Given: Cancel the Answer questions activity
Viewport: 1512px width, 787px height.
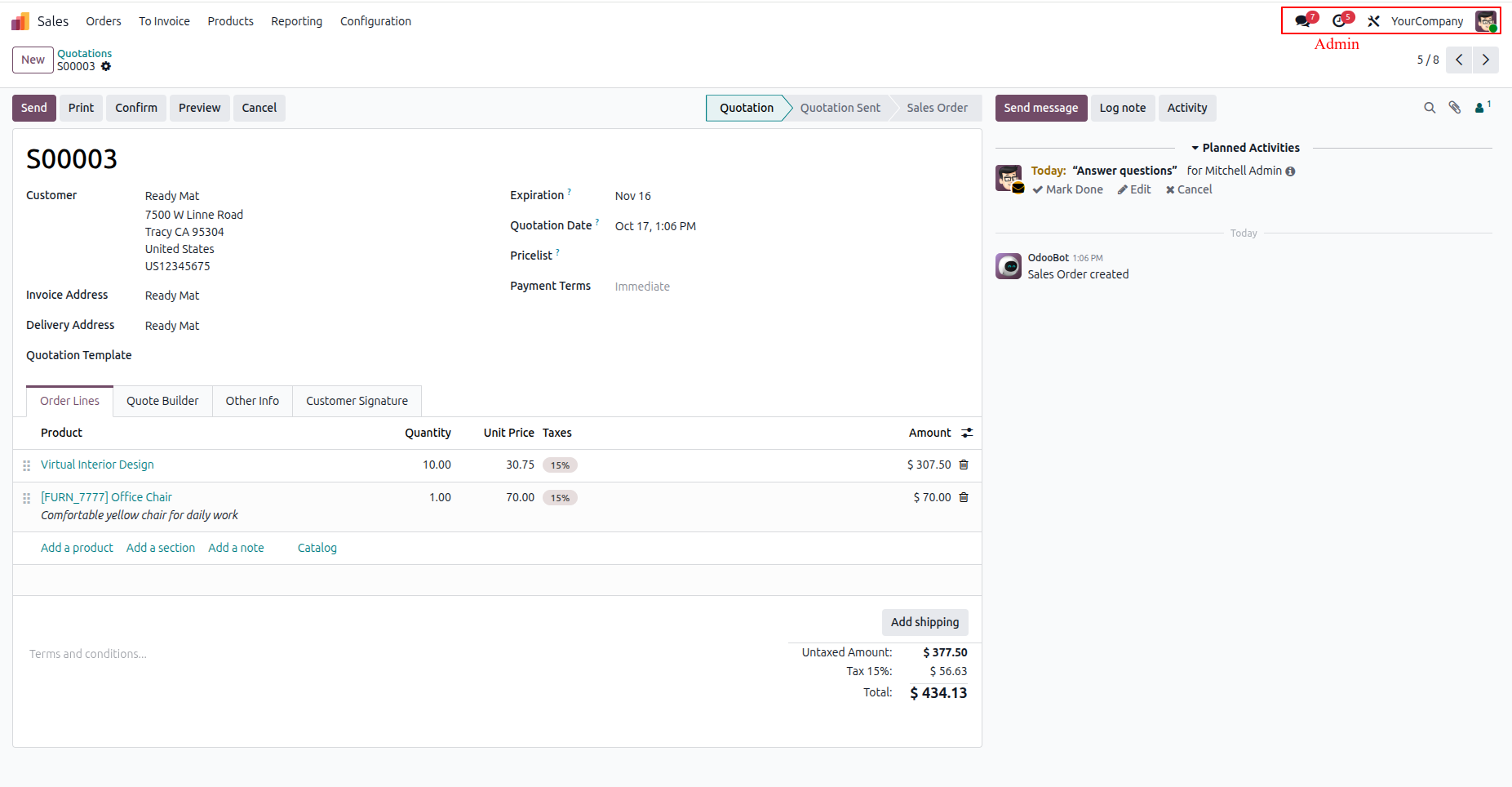Looking at the screenshot, I should coord(1189,189).
